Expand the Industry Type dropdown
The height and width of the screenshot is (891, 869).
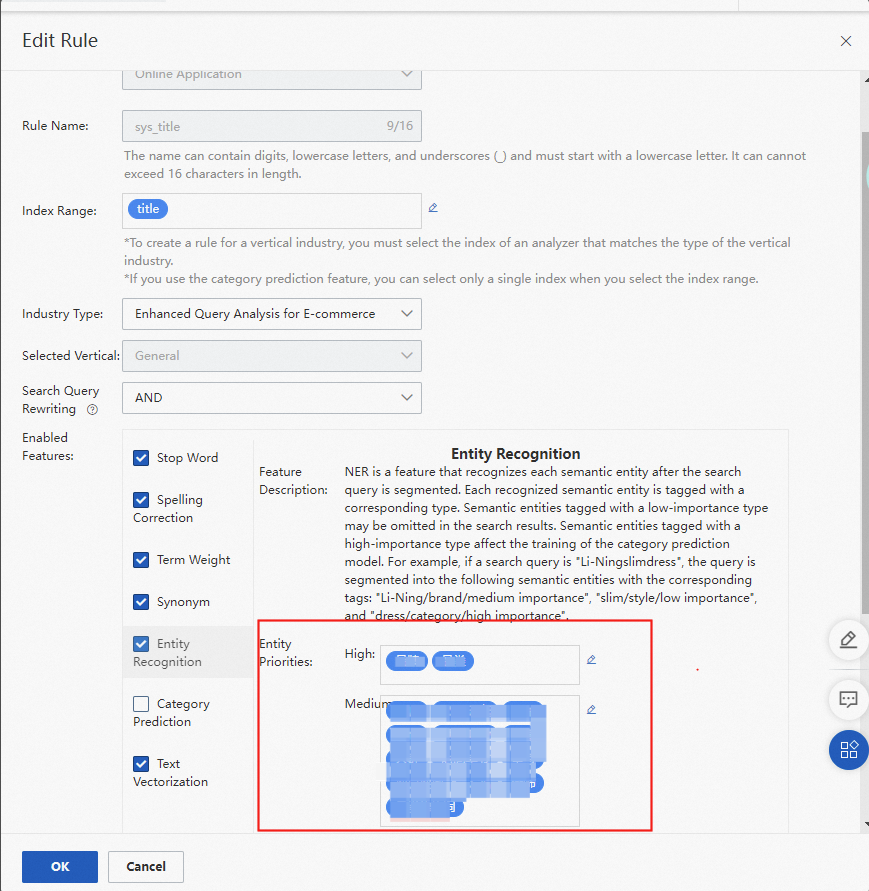coord(272,314)
